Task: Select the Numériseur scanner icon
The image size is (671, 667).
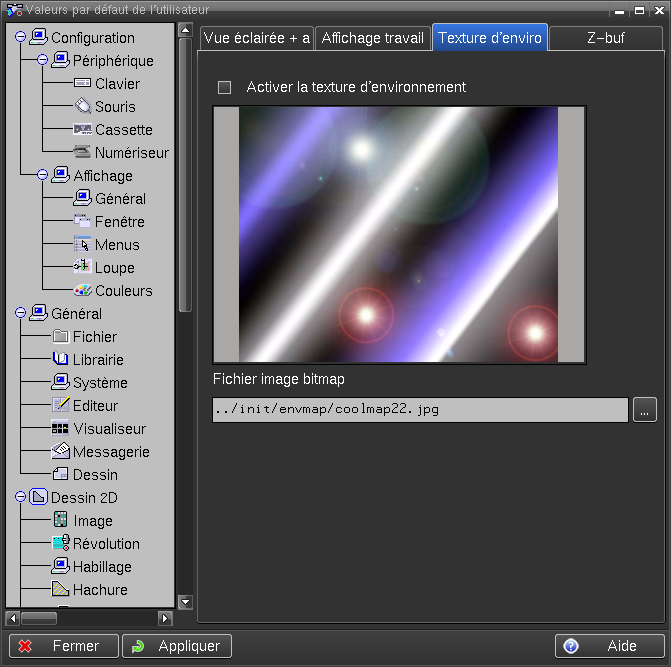Action: coord(82,152)
